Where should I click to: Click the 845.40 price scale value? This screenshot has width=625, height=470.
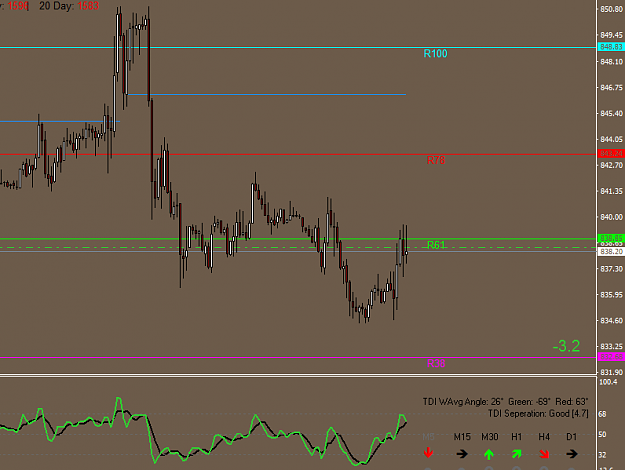pos(611,114)
